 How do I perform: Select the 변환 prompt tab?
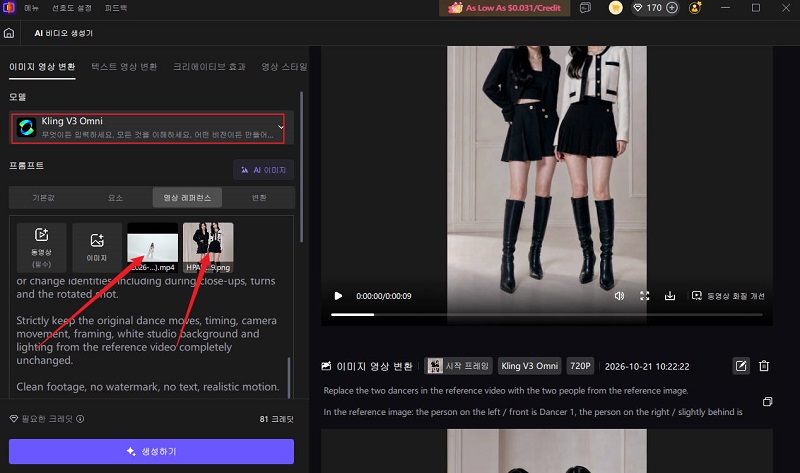click(259, 197)
